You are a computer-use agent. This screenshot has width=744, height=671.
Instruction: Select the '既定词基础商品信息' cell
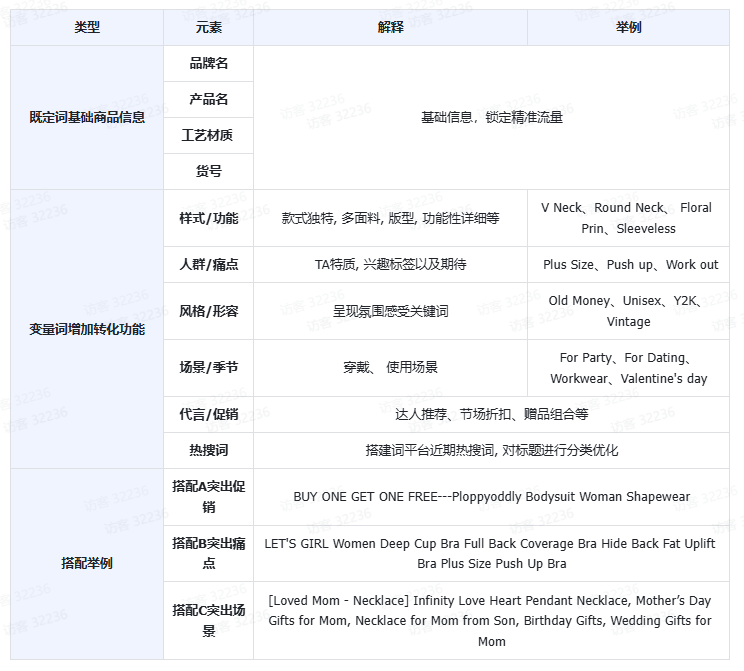pyautogui.click(x=87, y=117)
